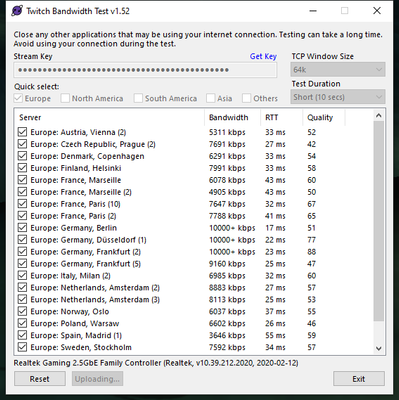Click the 17 ms RTT value
Screen dimensions: 399x400
275,228
